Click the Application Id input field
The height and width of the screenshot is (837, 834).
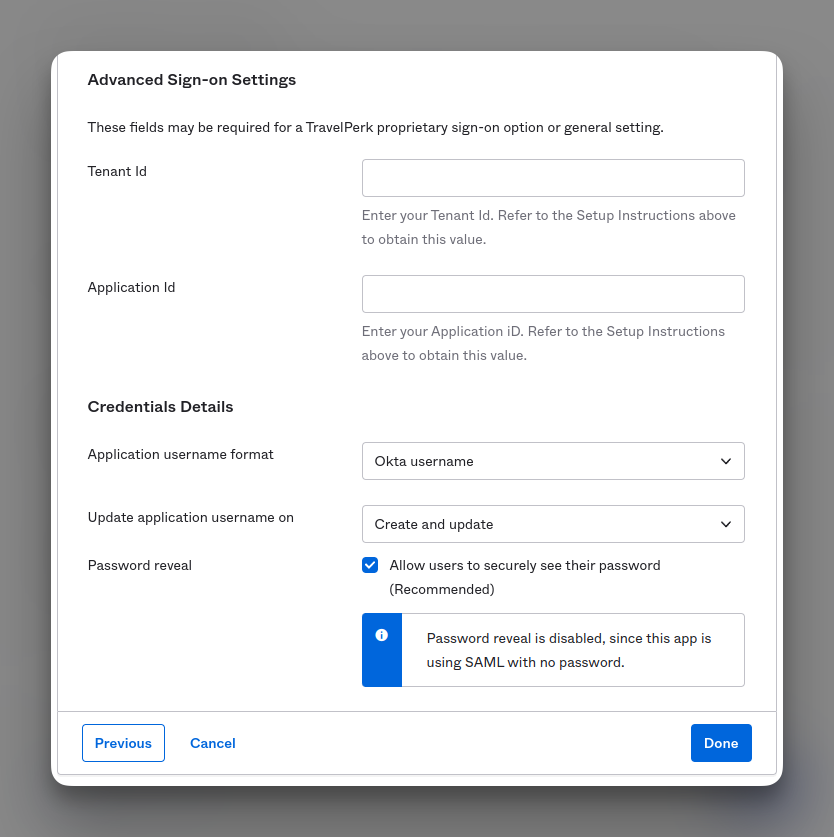[x=553, y=294]
